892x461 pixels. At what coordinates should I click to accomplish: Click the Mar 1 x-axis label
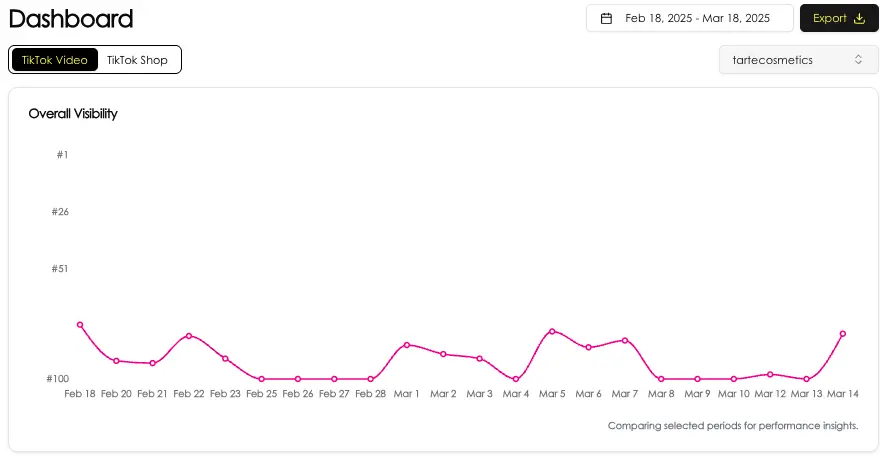(x=407, y=394)
